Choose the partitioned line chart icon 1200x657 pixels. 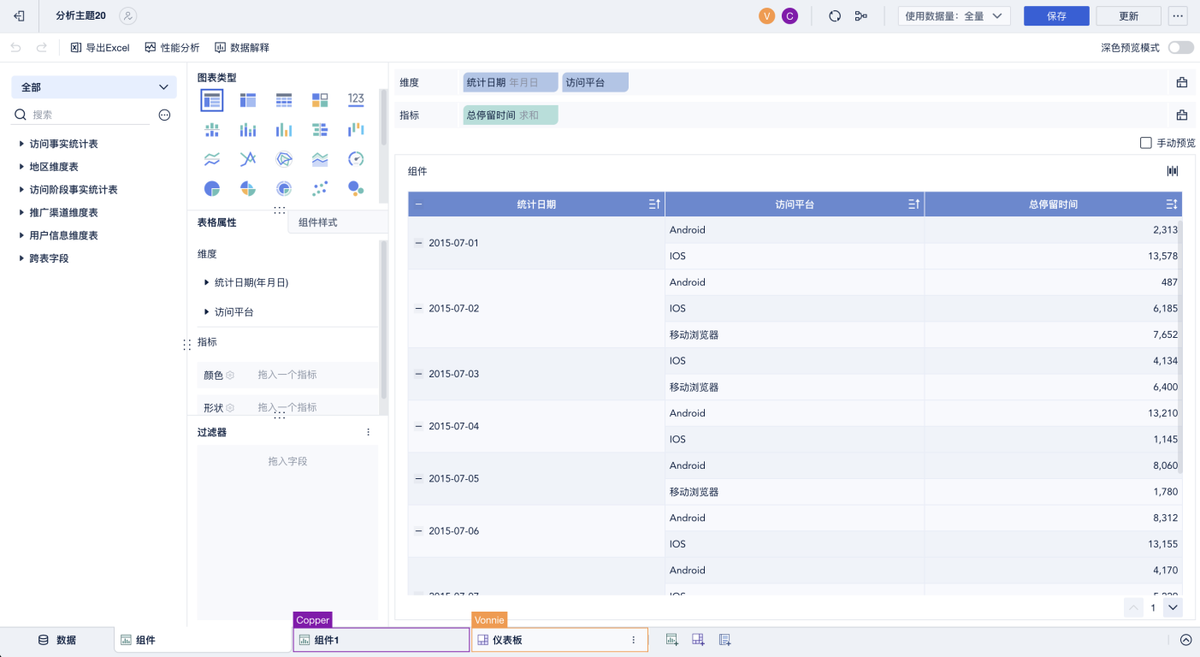pyautogui.click(x=212, y=159)
